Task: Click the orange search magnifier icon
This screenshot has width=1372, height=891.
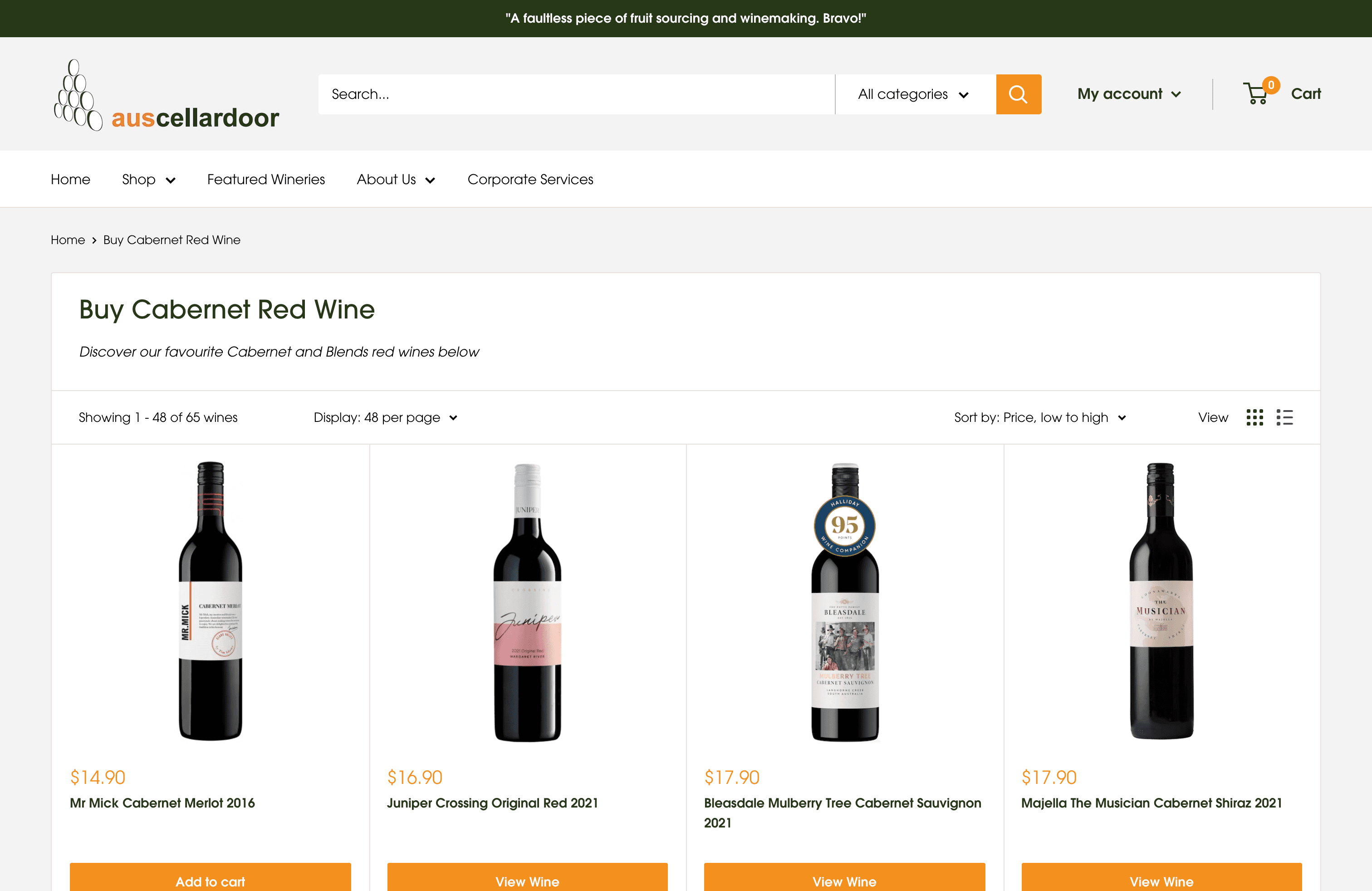Action: [x=1018, y=94]
